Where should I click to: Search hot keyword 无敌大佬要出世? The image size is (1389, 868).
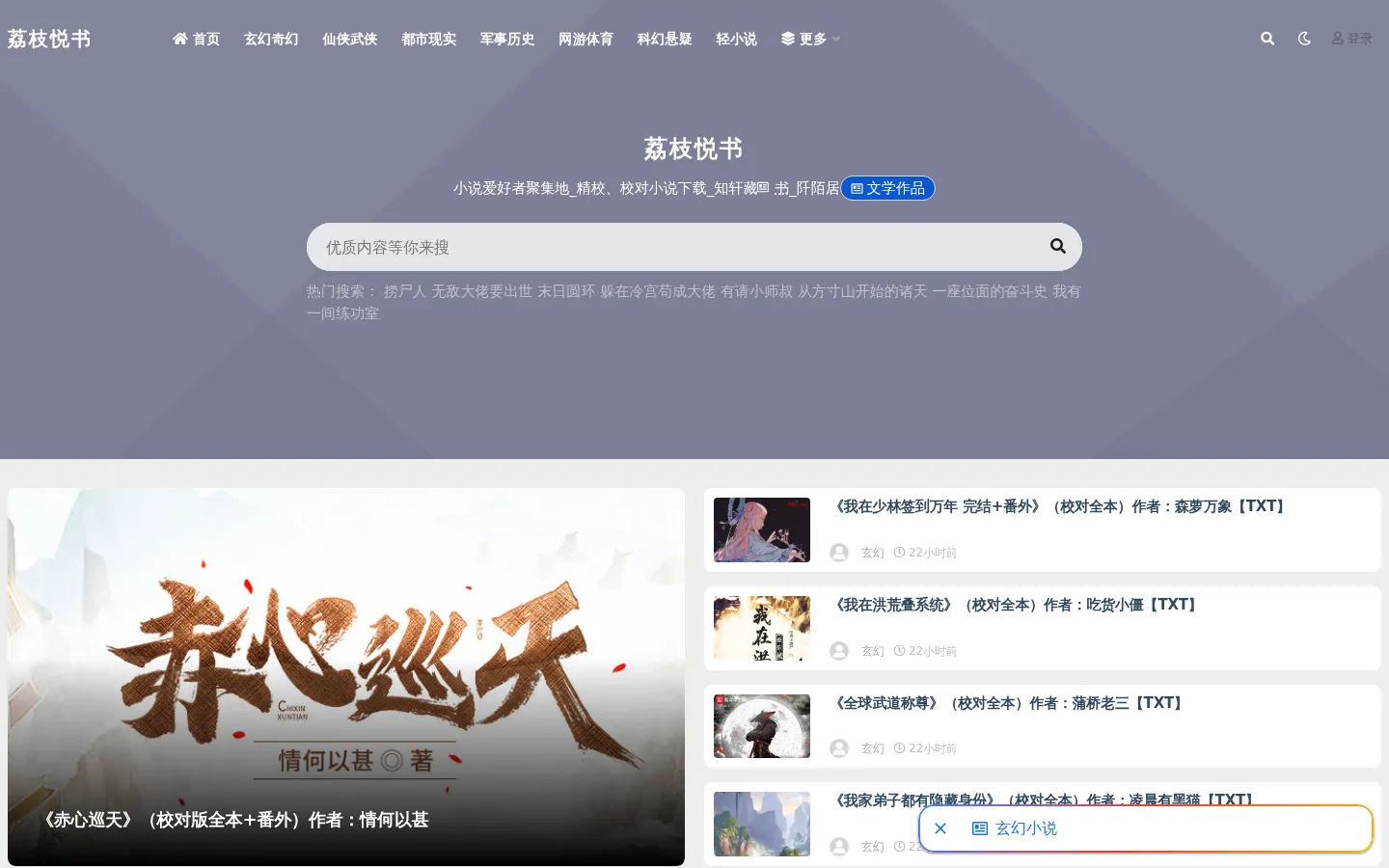click(x=481, y=291)
